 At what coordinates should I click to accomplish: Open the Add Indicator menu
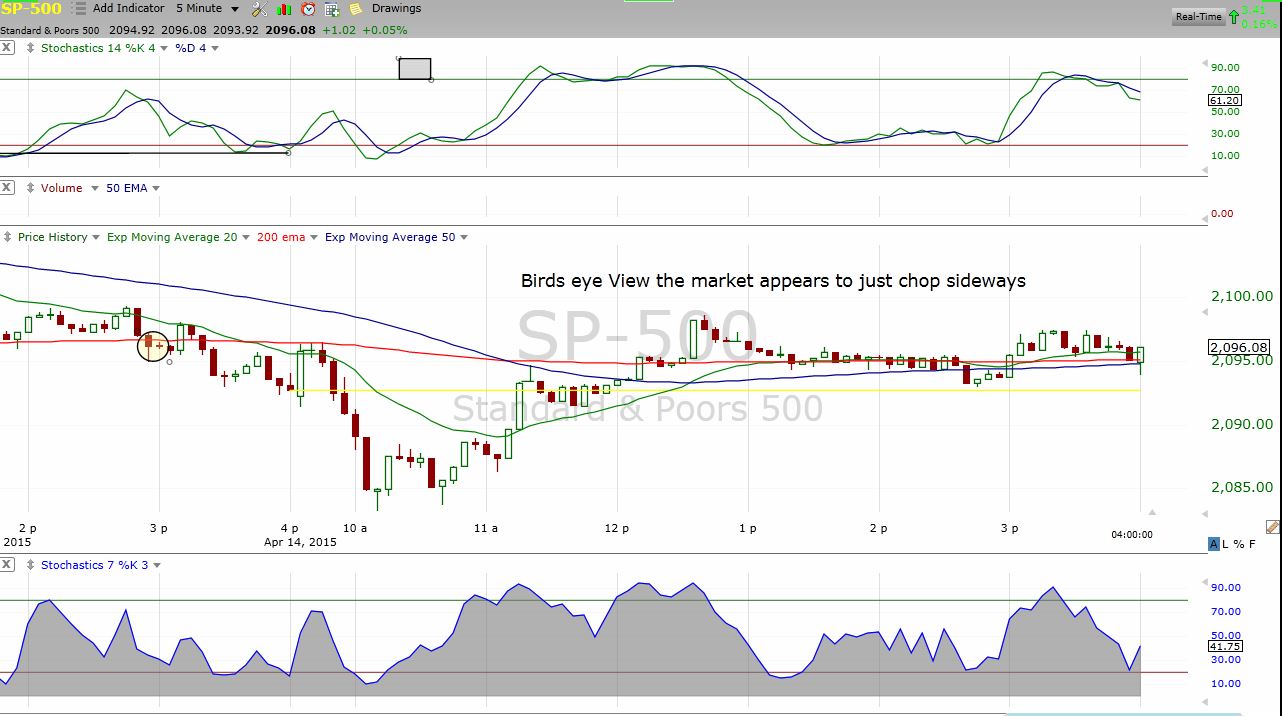[x=128, y=8]
